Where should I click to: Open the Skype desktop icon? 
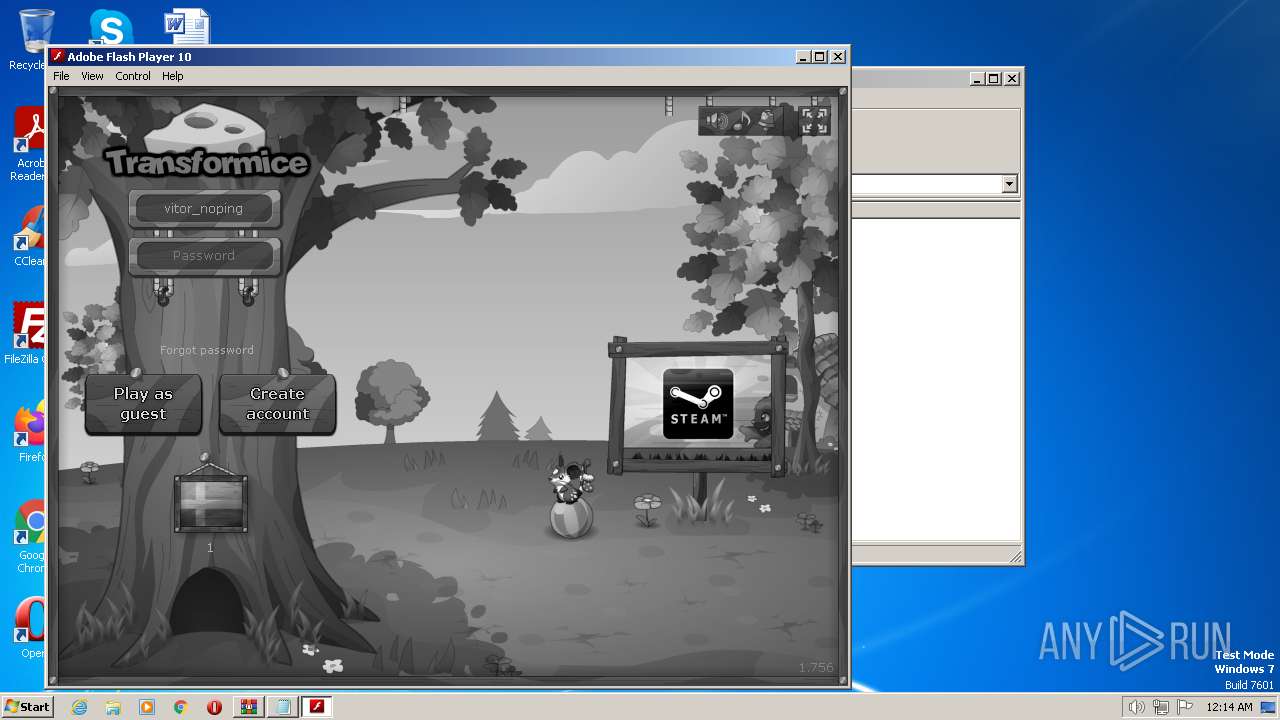pyautogui.click(x=111, y=28)
